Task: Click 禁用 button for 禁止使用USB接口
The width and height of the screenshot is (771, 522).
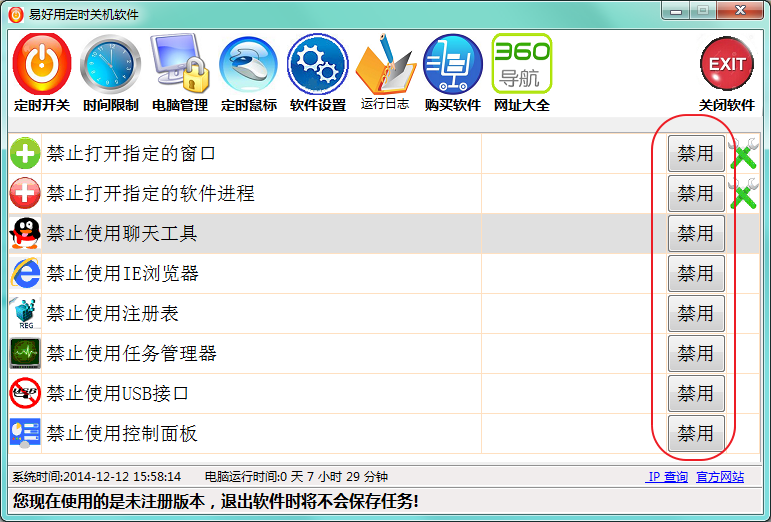Action: tap(696, 393)
